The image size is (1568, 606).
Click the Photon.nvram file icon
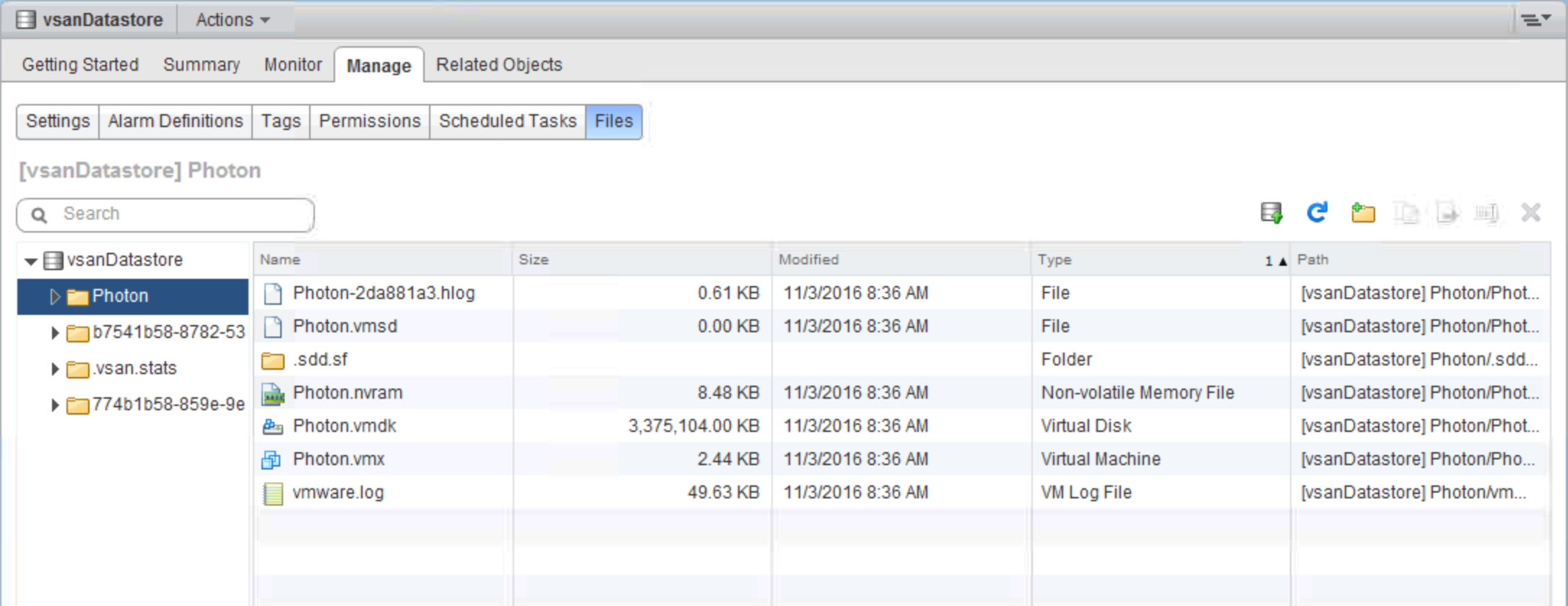(272, 394)
